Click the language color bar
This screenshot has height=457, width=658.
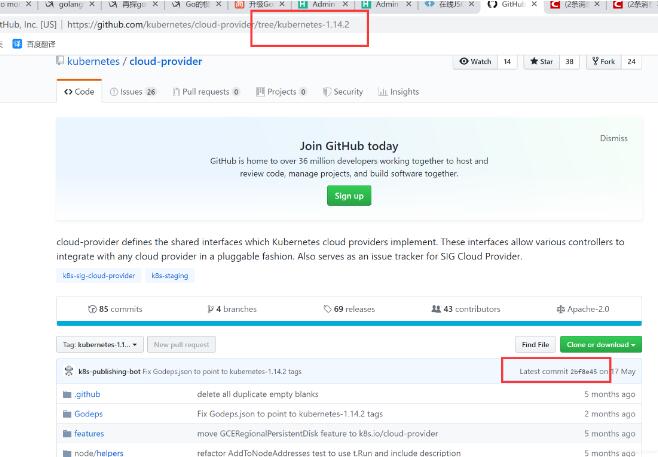pyautogui.click(x=349, y=323)
